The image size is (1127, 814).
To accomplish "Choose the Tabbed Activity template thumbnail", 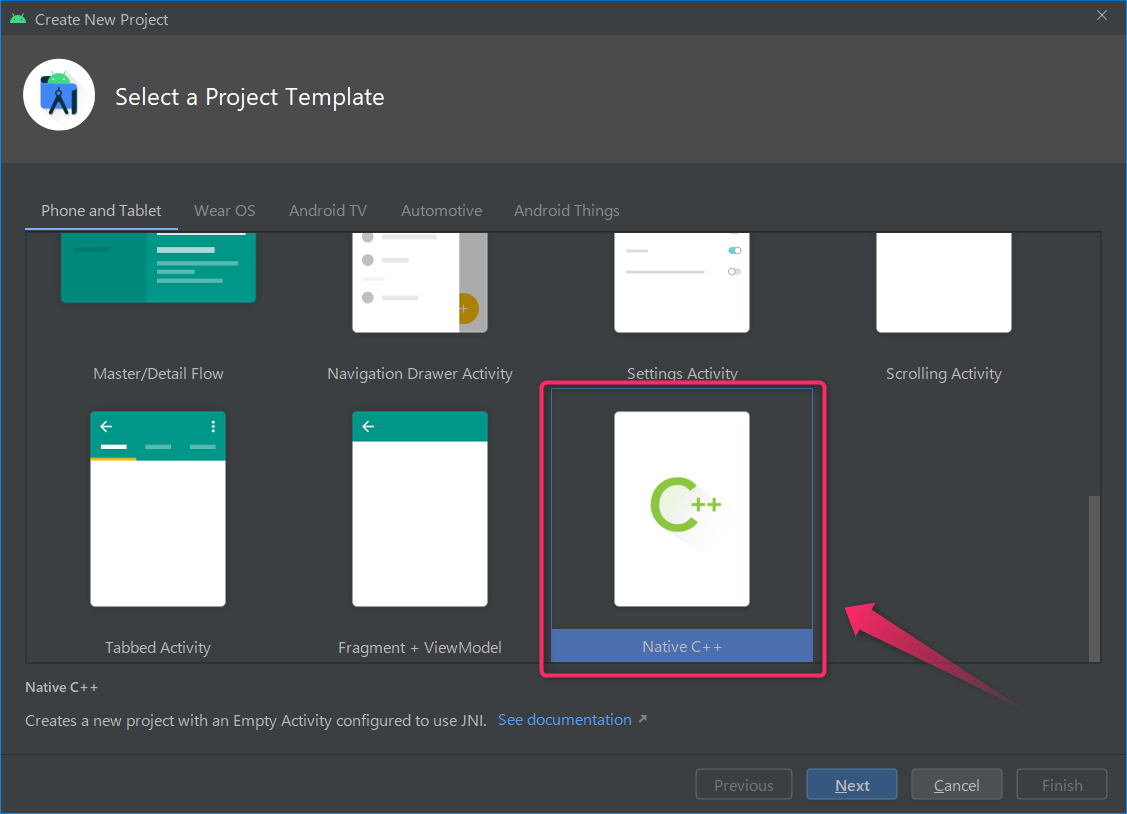I will pos(158,509).
